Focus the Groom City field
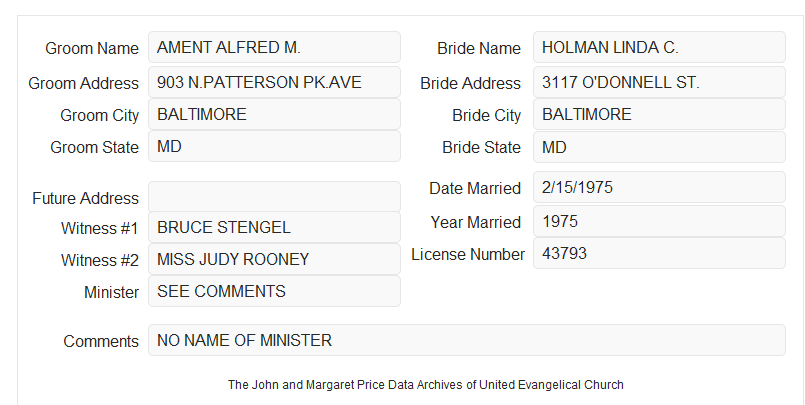Viewport: 805px width, 405px height. tap(274, 114)
